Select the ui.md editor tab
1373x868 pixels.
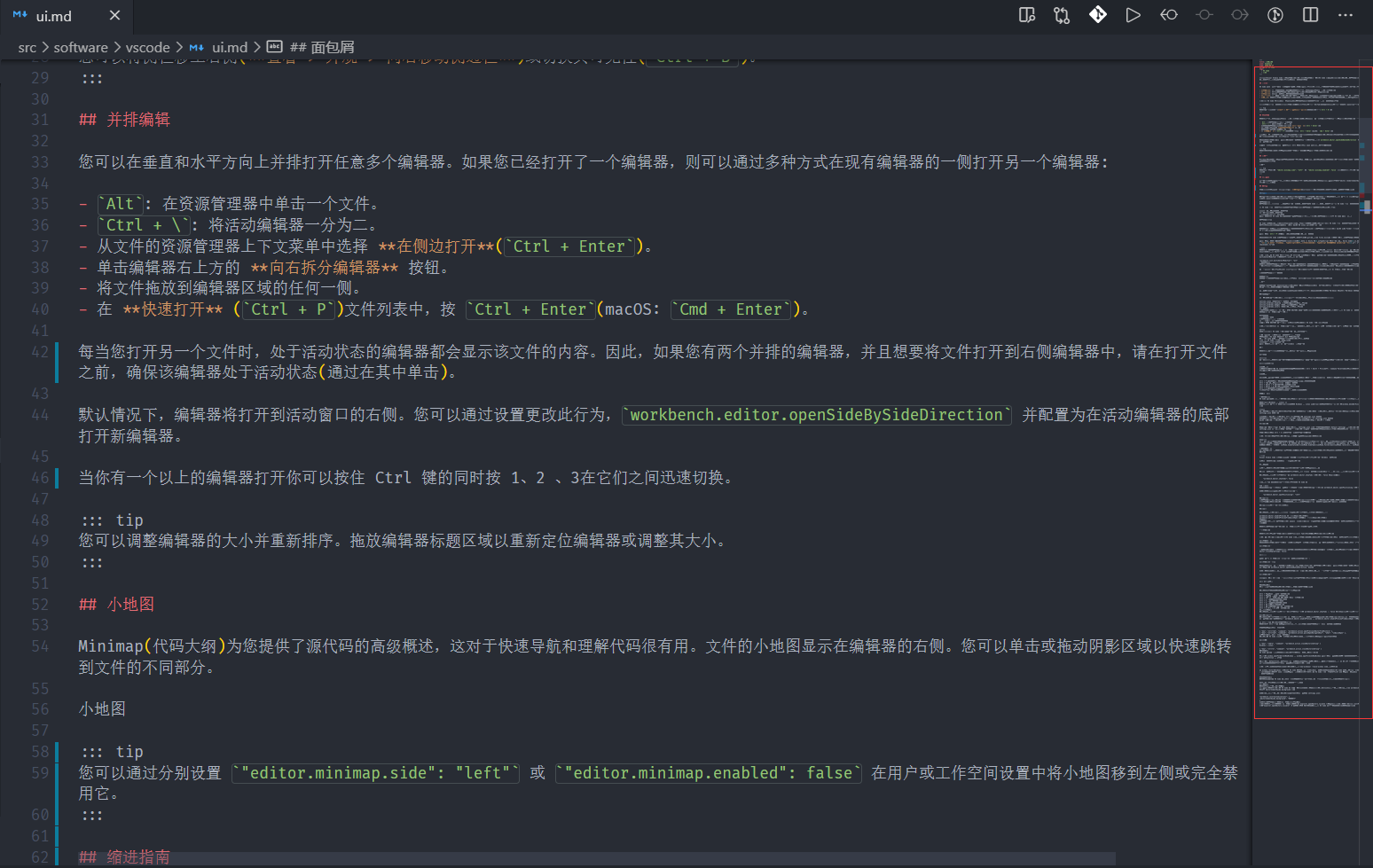point(53,16)
